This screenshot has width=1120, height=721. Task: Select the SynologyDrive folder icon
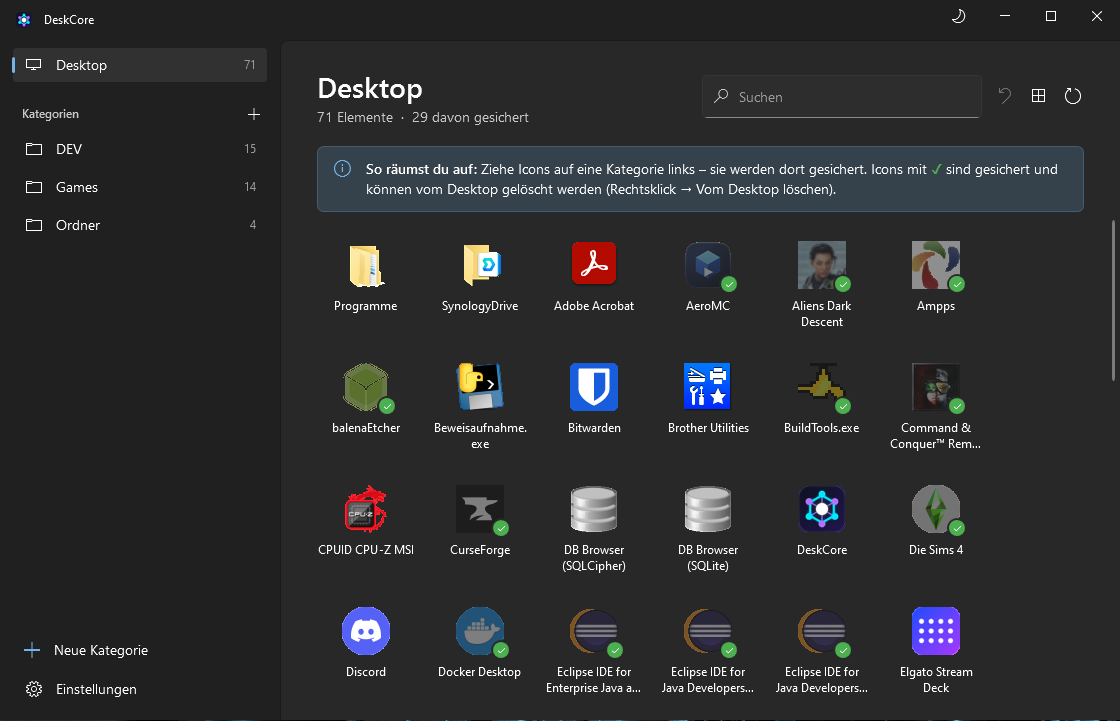[x=480, y=266]
